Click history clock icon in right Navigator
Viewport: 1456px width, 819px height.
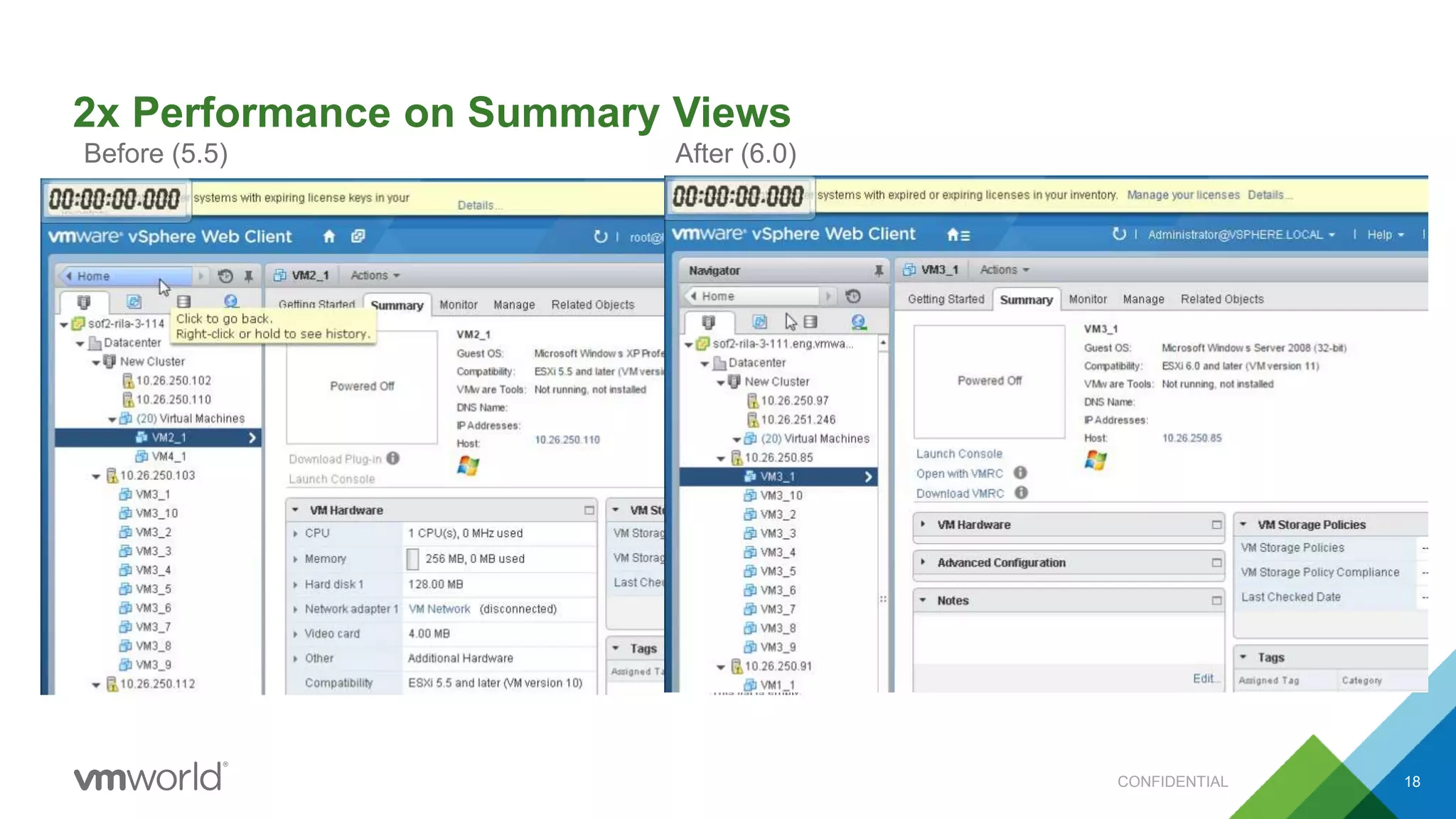point(853,296)
